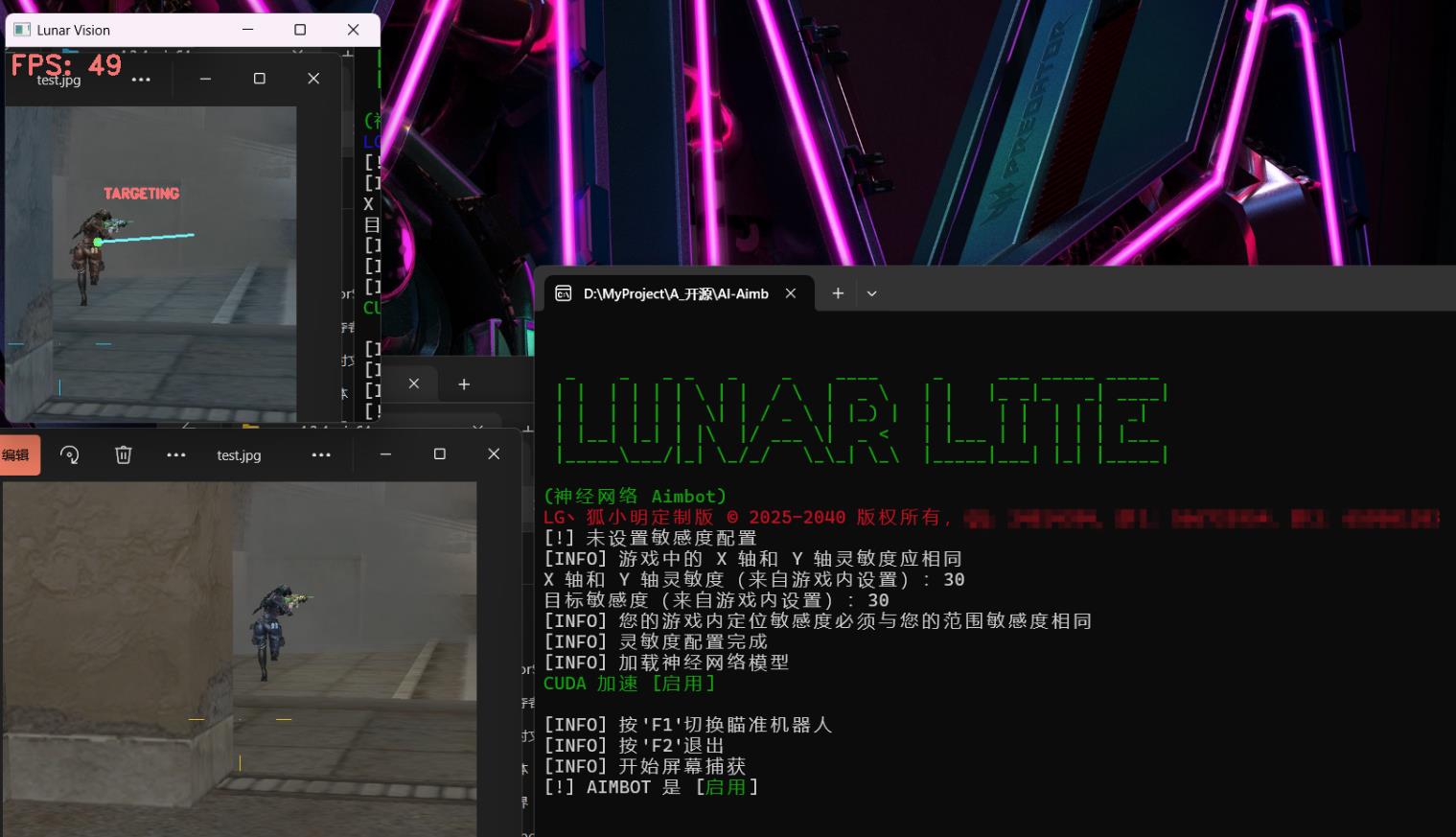
Task: Click the rotate icon in the Photos toolbar
Action: (x=69, y=454)
